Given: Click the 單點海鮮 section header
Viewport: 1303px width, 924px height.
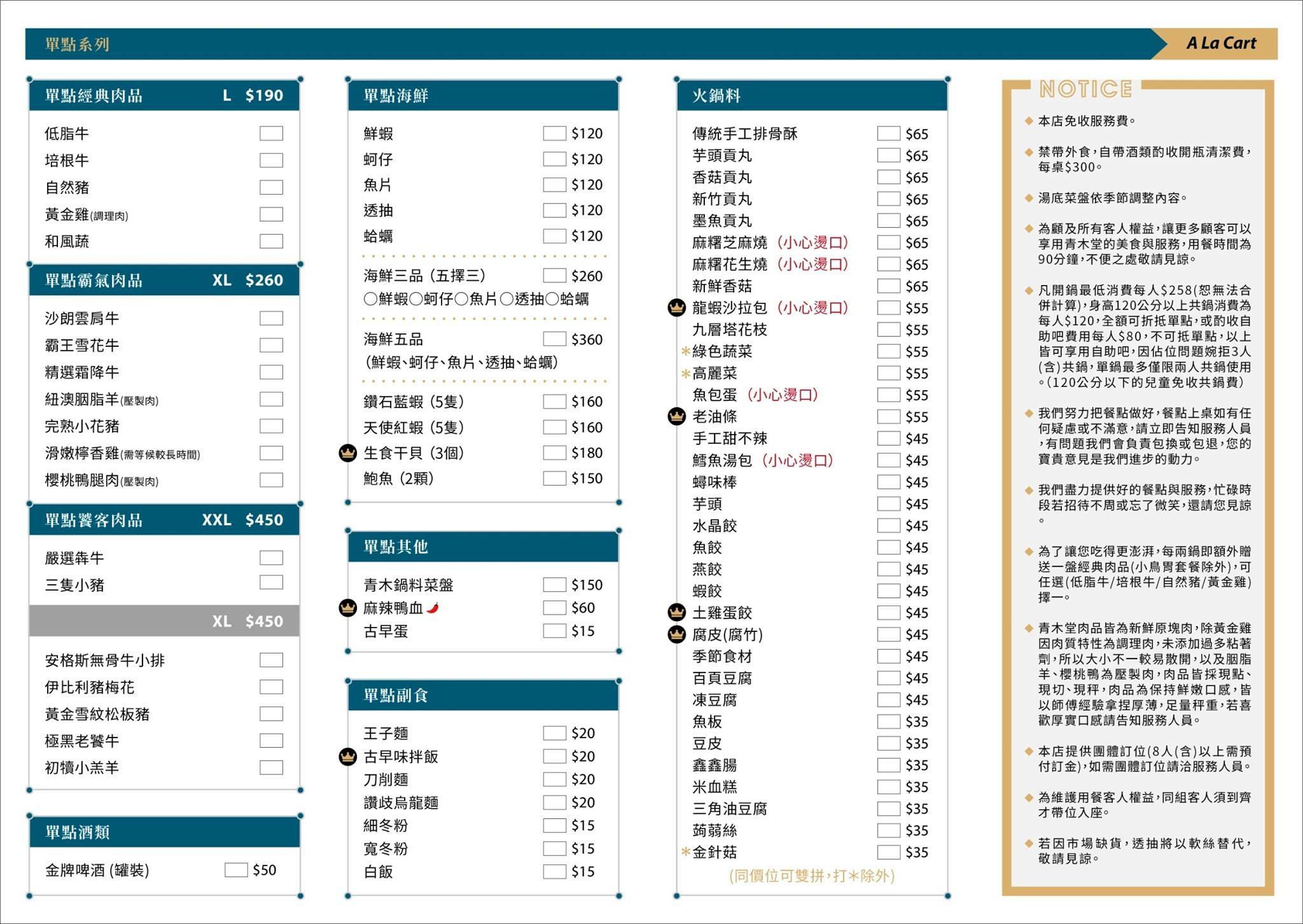Looking at the screenshot, I should pos(484,95).
